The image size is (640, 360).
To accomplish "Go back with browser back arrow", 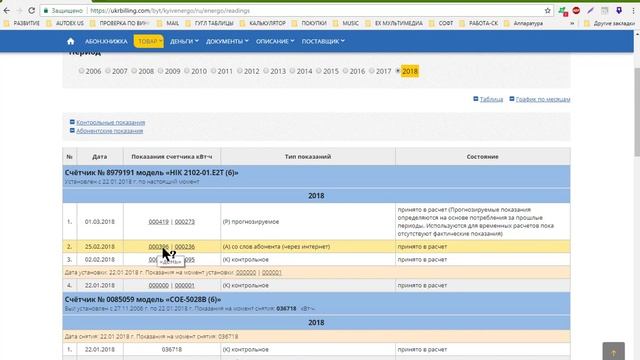I will click(7, 11).
